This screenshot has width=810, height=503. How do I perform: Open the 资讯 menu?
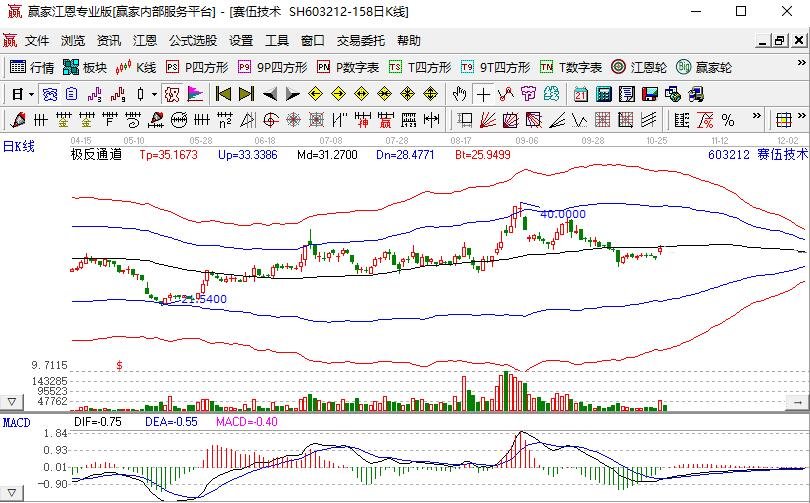(109, 41)
